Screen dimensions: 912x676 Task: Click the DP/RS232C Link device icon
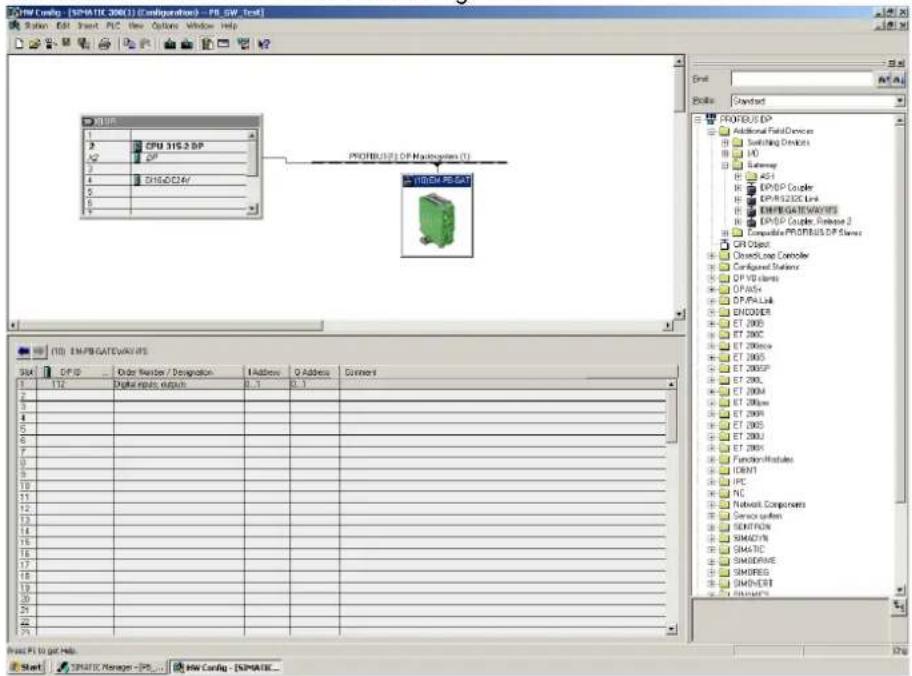(751, 199)
